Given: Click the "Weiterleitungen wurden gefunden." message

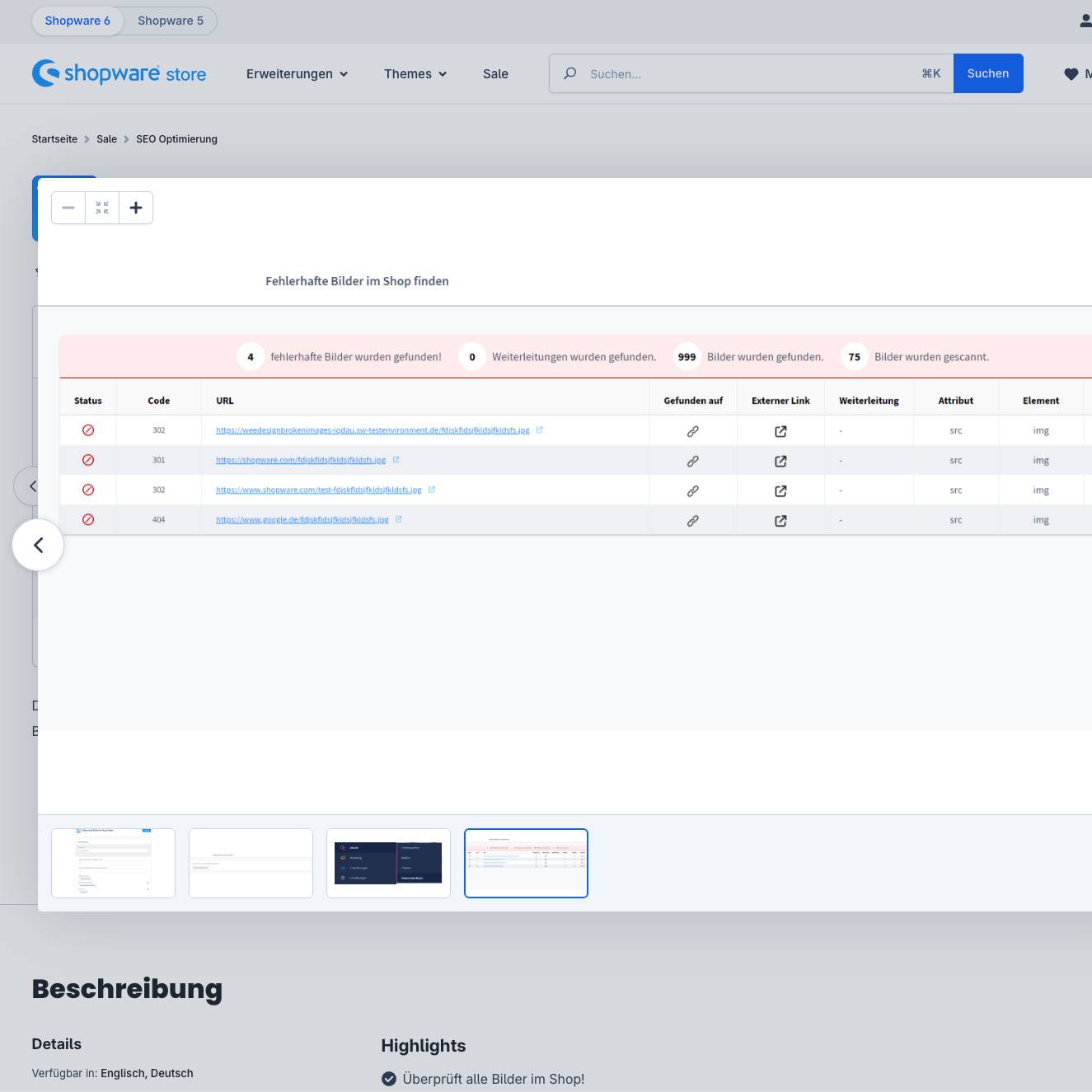Looking at the screenshot, I should (x=574, y=357).
